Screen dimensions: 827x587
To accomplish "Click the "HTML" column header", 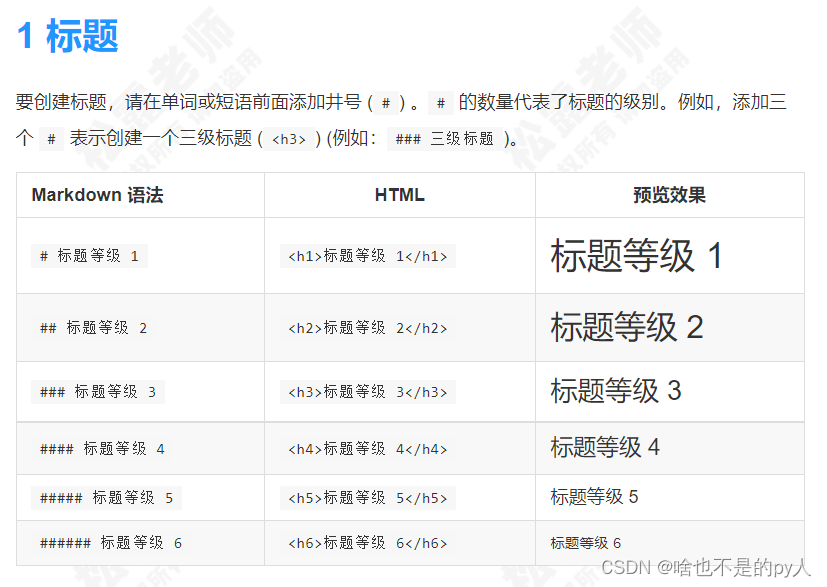I will click(400, 194).
